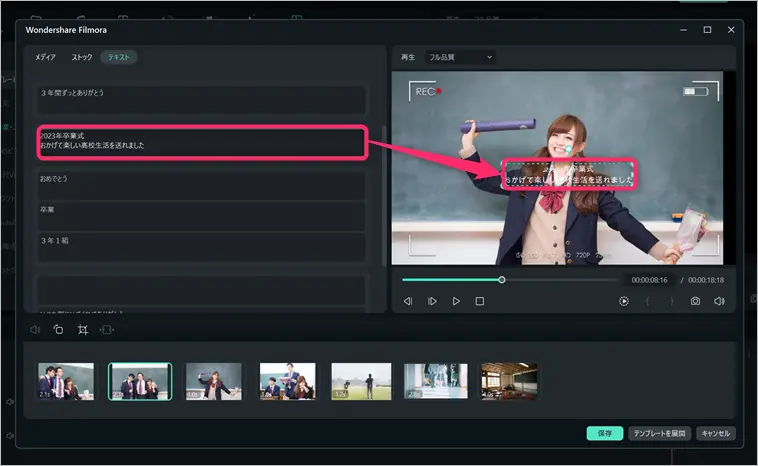Minimize the Wondershare Filmora dialog
This screenshot has width=758, height=466.
coord(684,30)
